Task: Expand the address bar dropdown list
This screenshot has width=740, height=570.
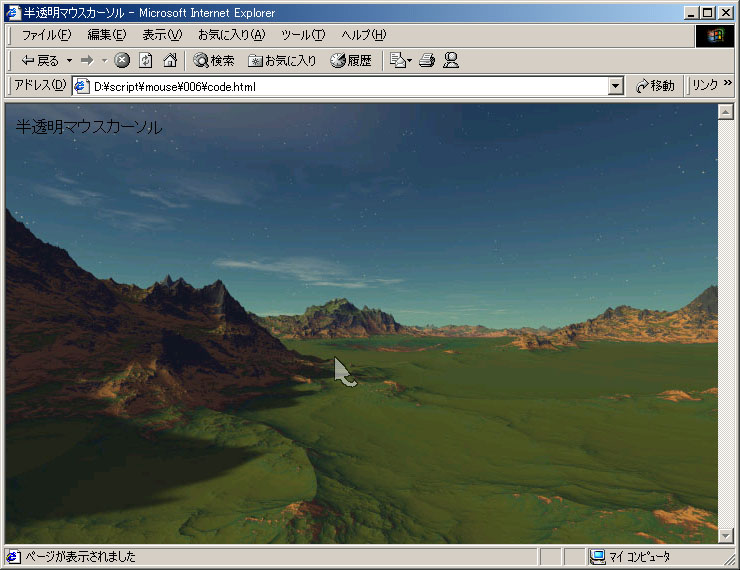Action: (x=615, y=86)
